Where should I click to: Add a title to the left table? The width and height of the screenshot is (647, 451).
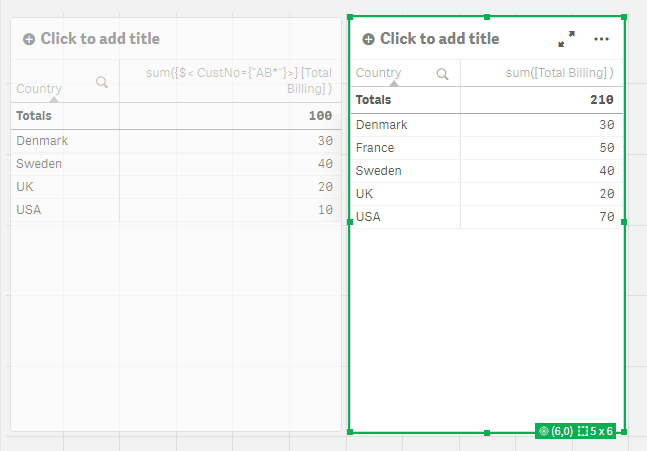click(100, 39)
